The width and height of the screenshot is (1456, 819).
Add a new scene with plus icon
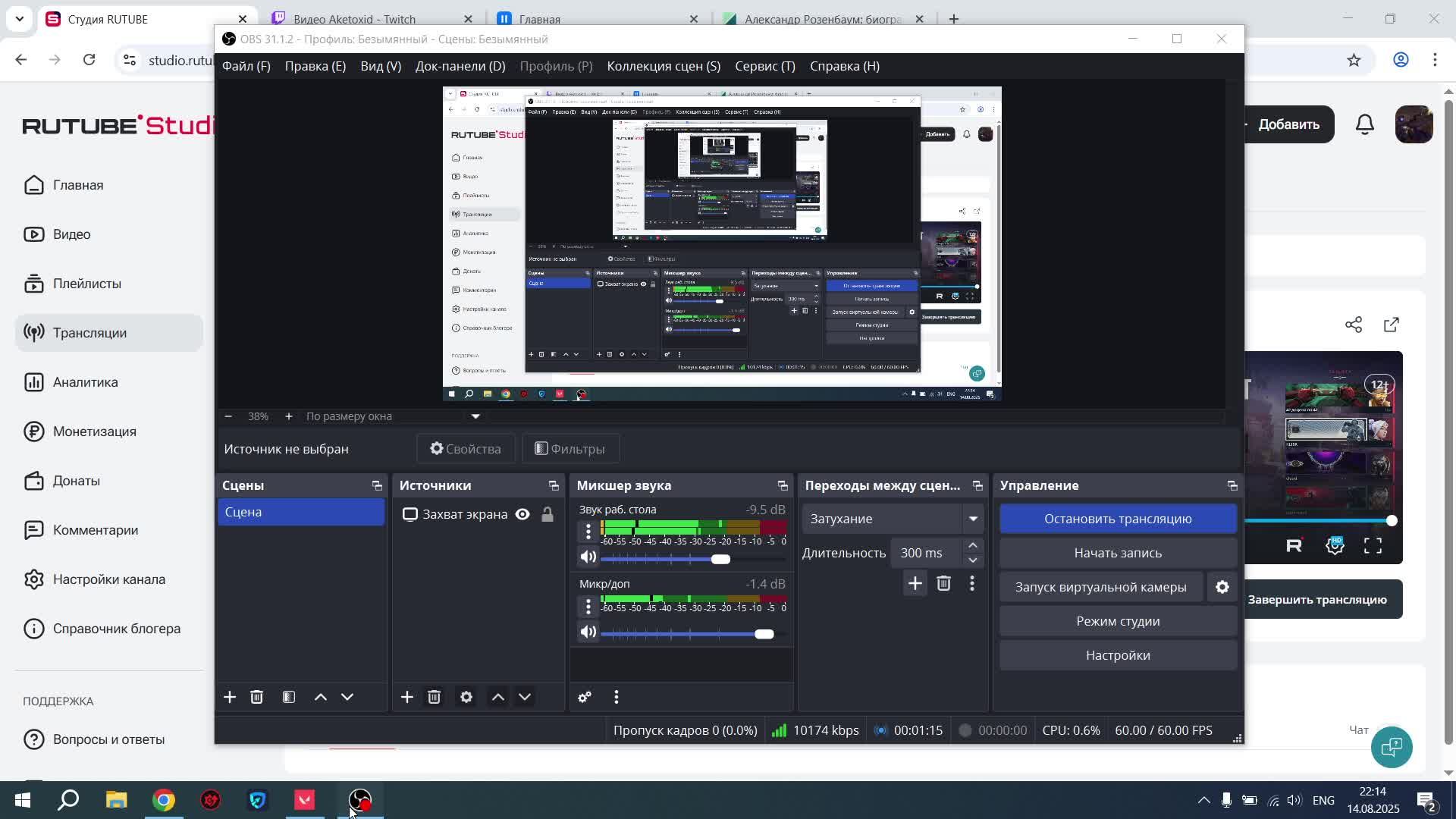230,697
